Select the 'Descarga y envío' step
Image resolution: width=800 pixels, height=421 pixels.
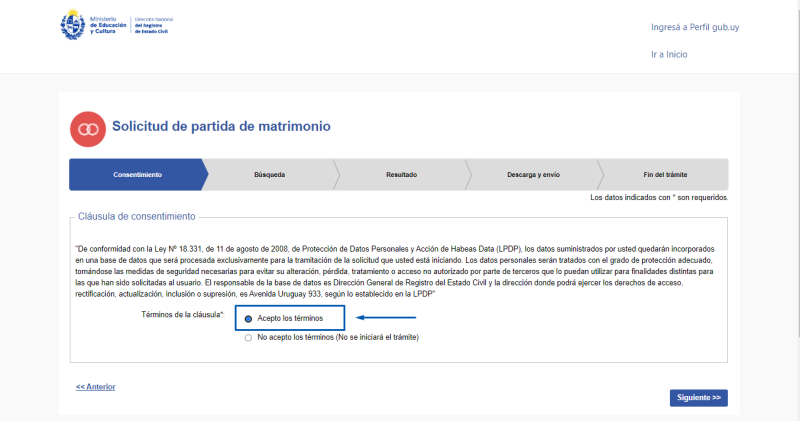pos(533,175)
